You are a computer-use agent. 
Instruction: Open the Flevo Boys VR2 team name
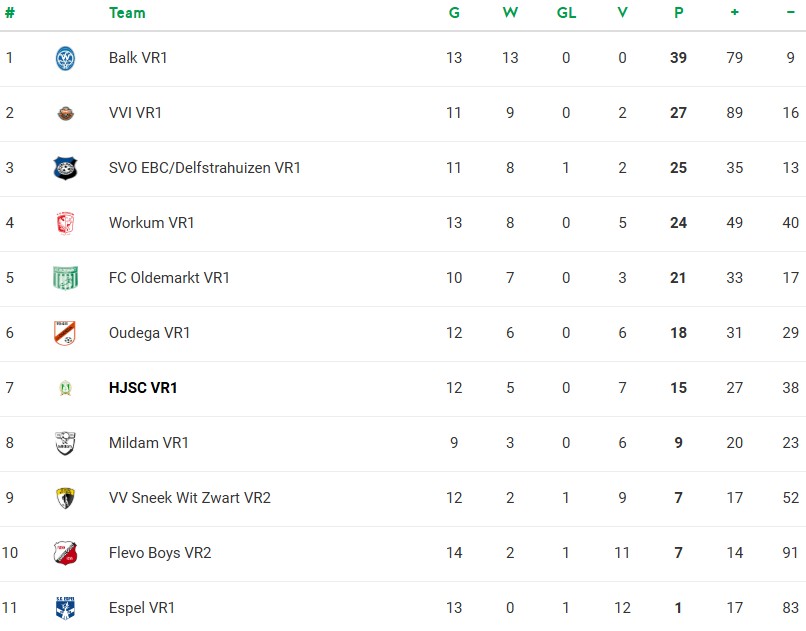point(160,553)
